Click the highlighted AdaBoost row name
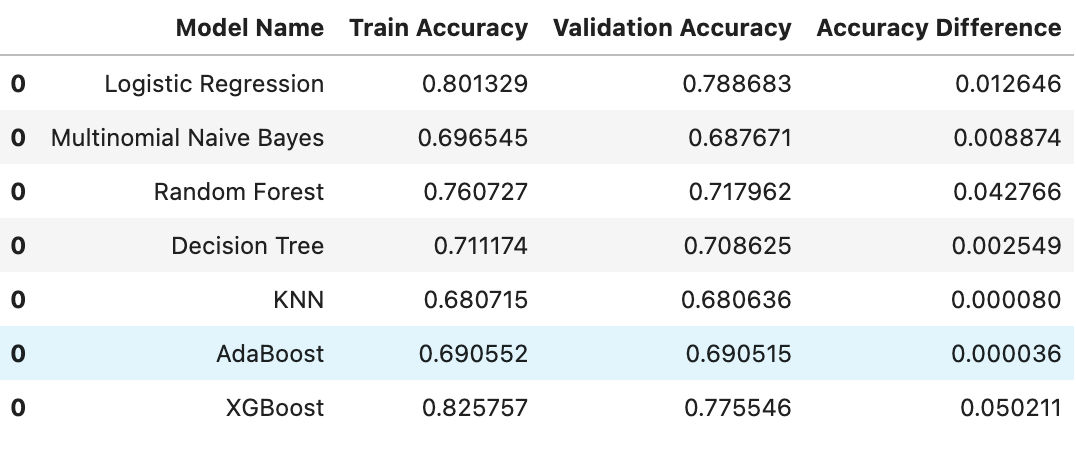The image size is (1076, 456). pos(270,354)
